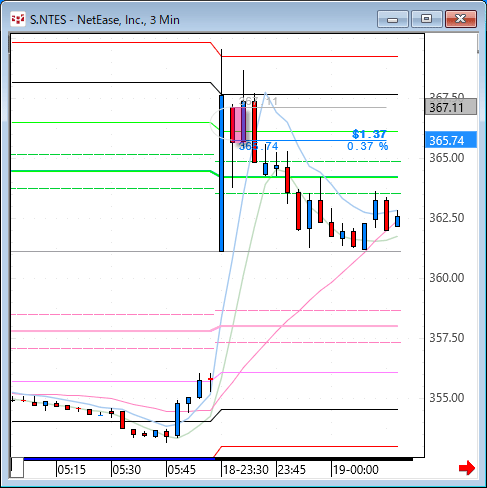Click the white box at the chart's lower-left corner
The image size is (487, 488).
click(x=17, y=468)
